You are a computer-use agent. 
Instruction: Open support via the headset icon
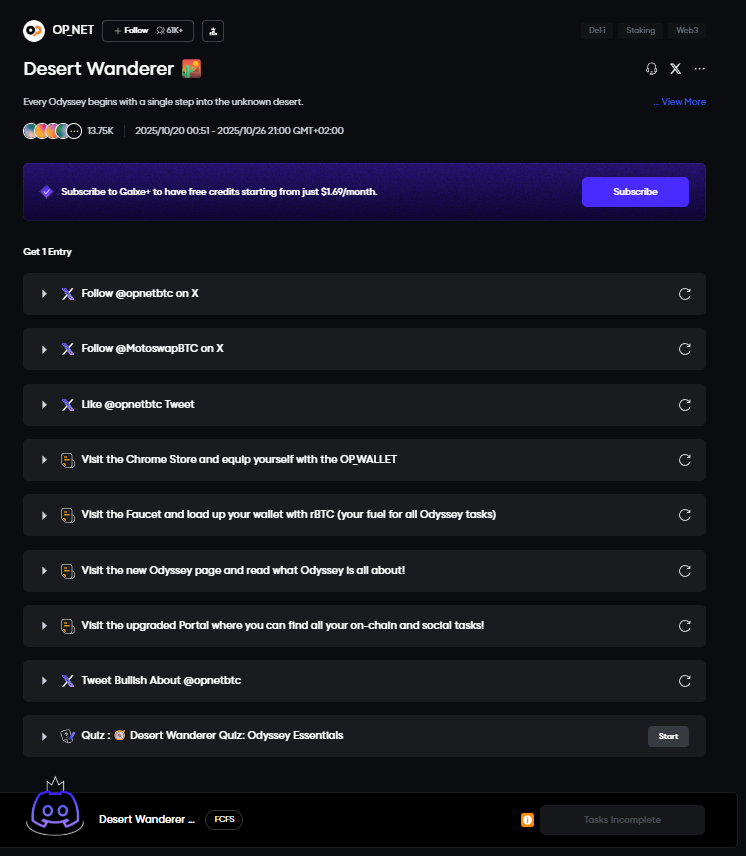point(652,69)
